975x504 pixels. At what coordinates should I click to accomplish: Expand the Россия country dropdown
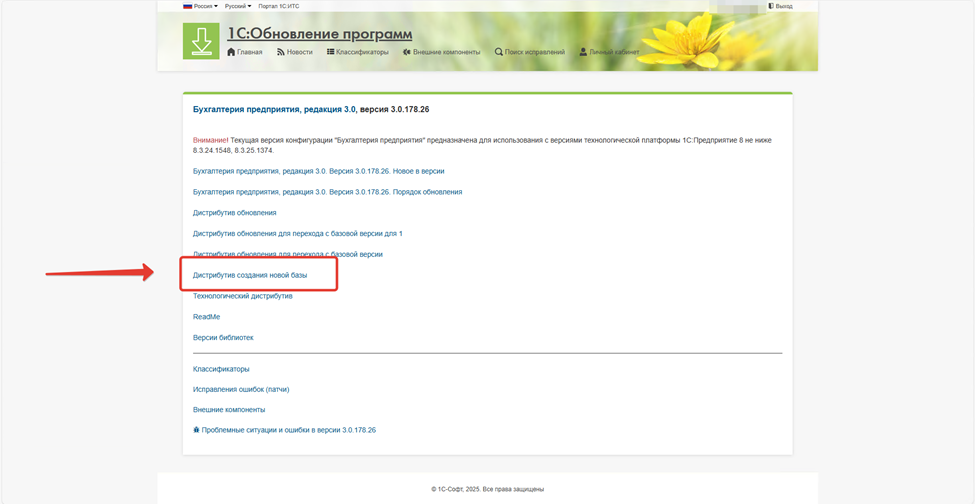[x=205, y=6]
